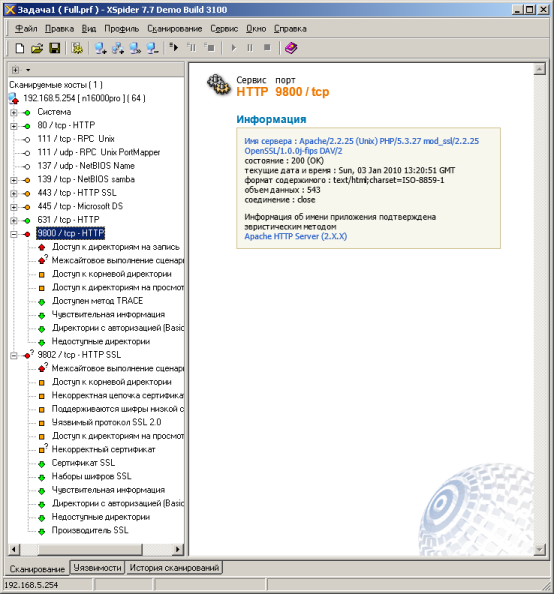Viewport: 554px width, 594px height.
Task: Click the host icon for 192.168.5.254
Action: point(14,98)
